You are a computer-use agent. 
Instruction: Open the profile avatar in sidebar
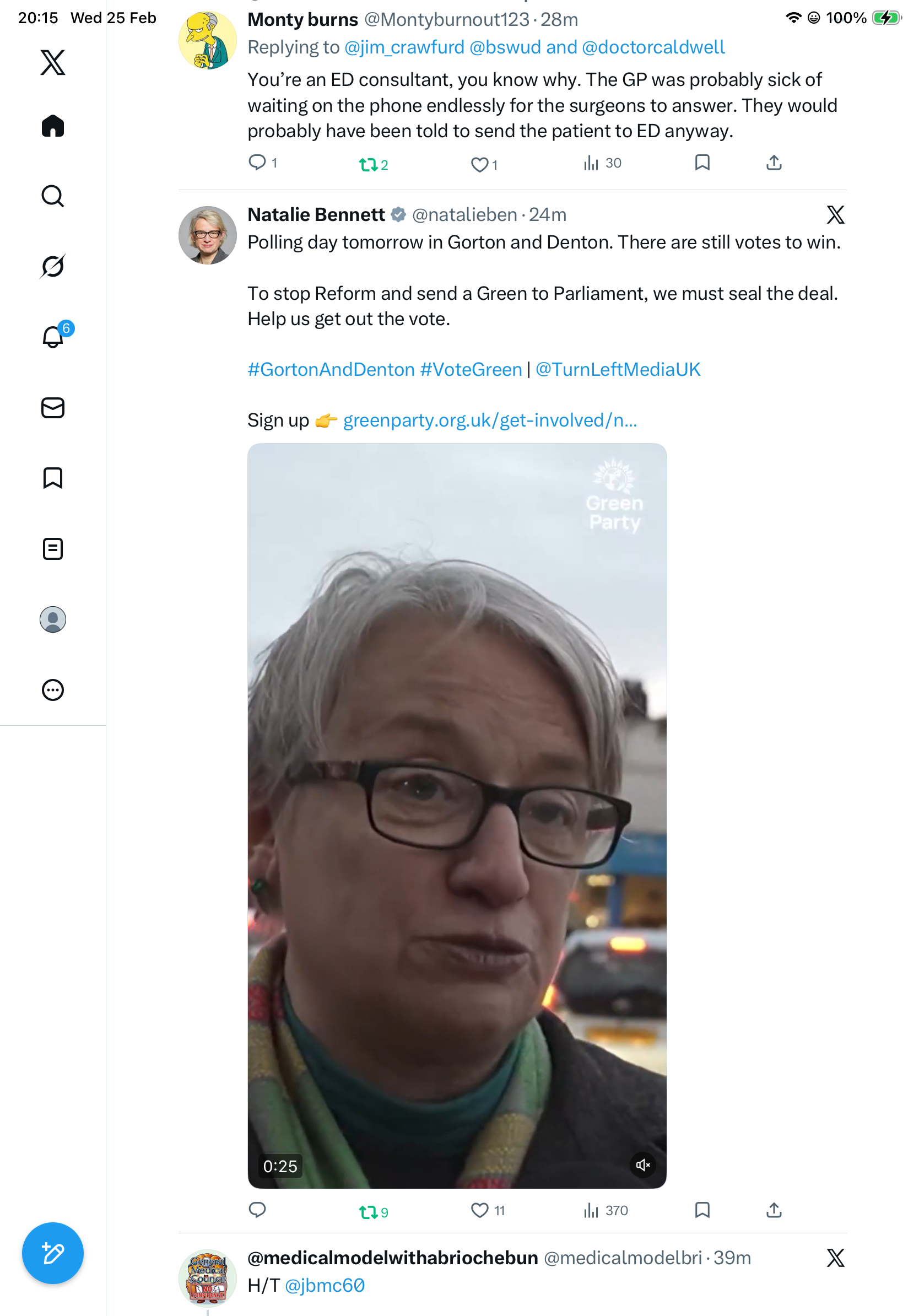tap(53, 619)
